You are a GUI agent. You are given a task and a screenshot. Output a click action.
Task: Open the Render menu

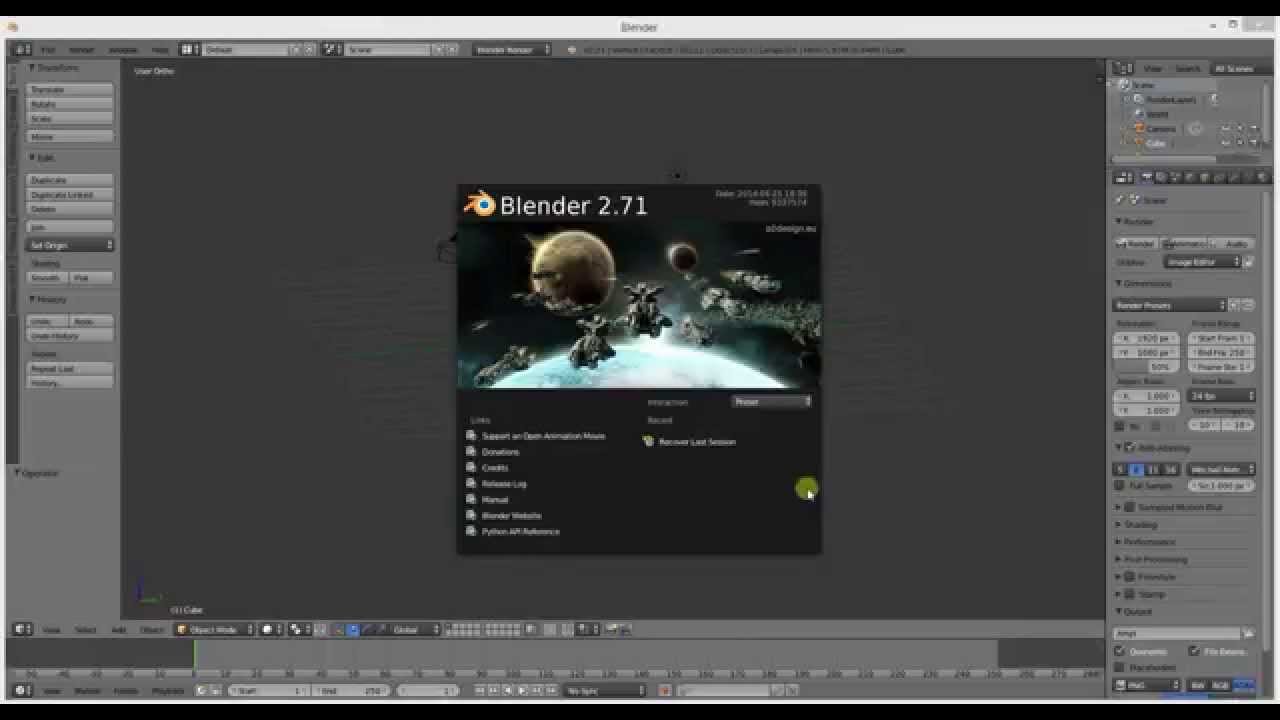coord(81,49)
